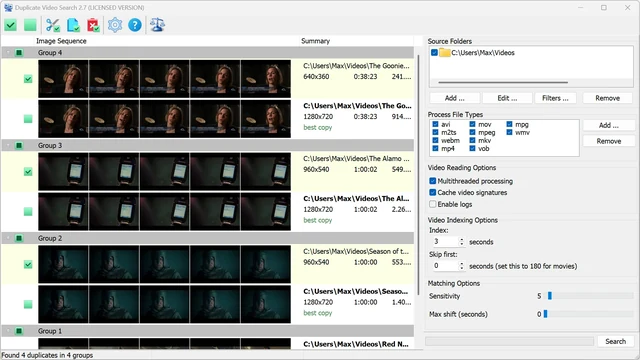Collapse Group 4 with its expander arrow

pos(8,53)
